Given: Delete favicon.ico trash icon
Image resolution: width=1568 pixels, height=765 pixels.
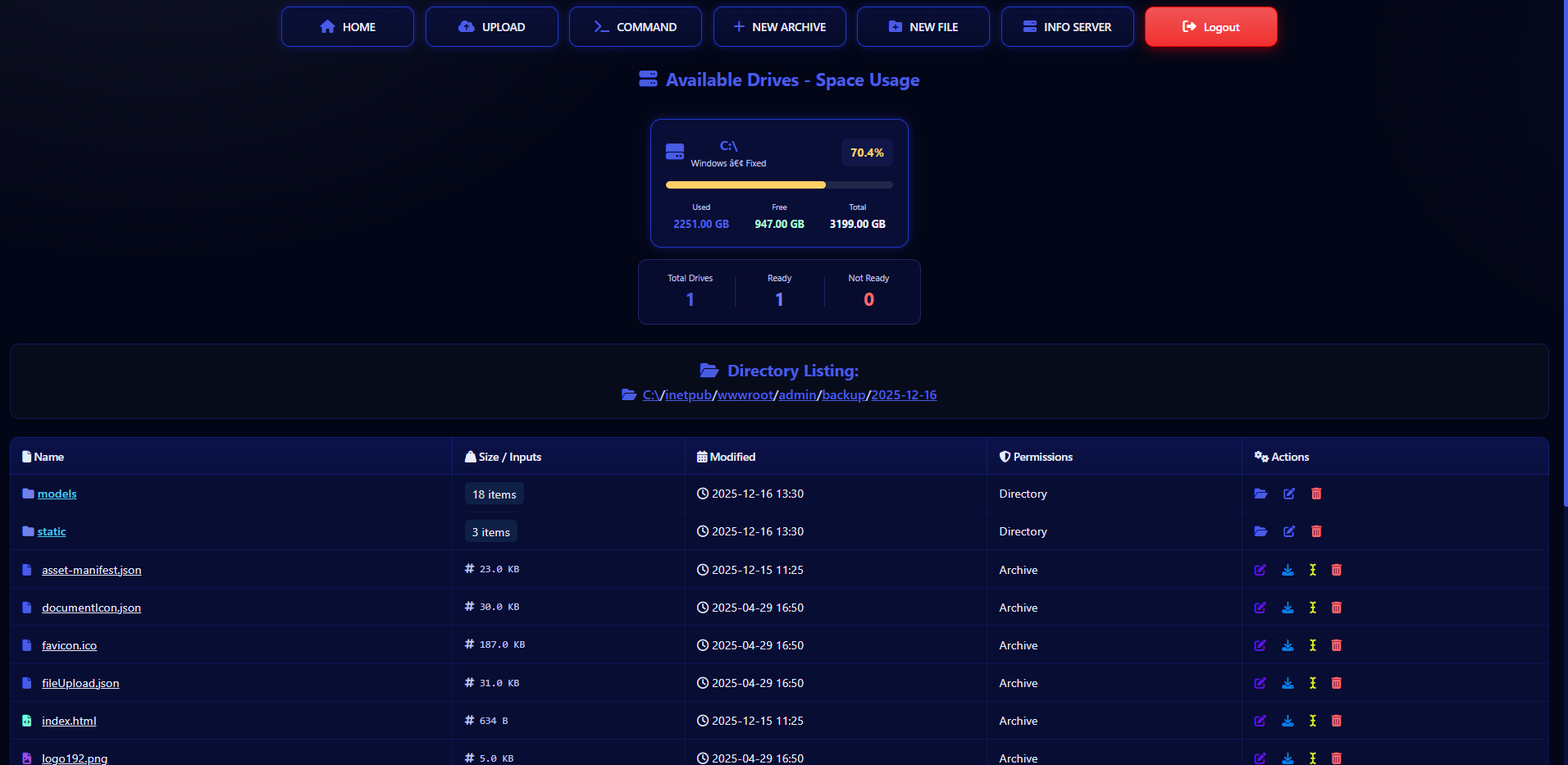Looking at the screenshot, I should pos(1337,645).
